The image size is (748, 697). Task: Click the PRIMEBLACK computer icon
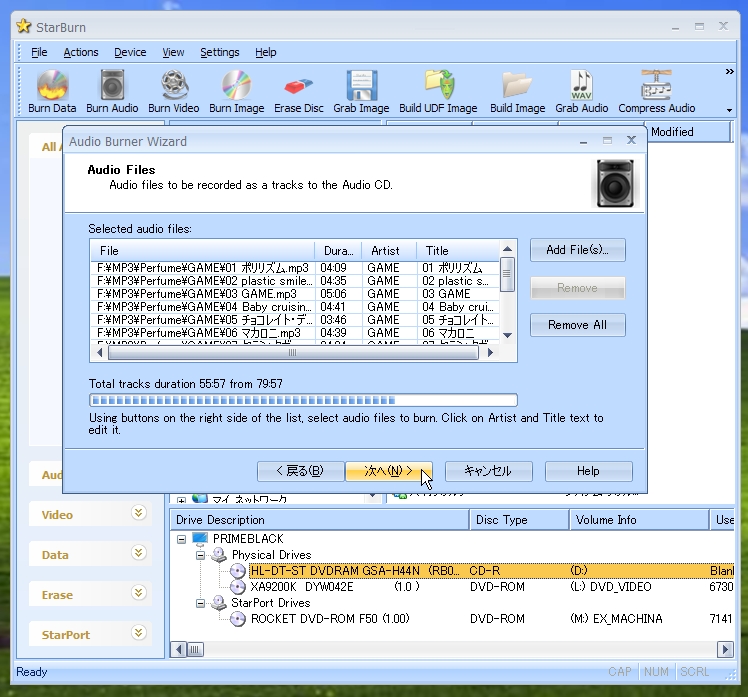point(200,539)
